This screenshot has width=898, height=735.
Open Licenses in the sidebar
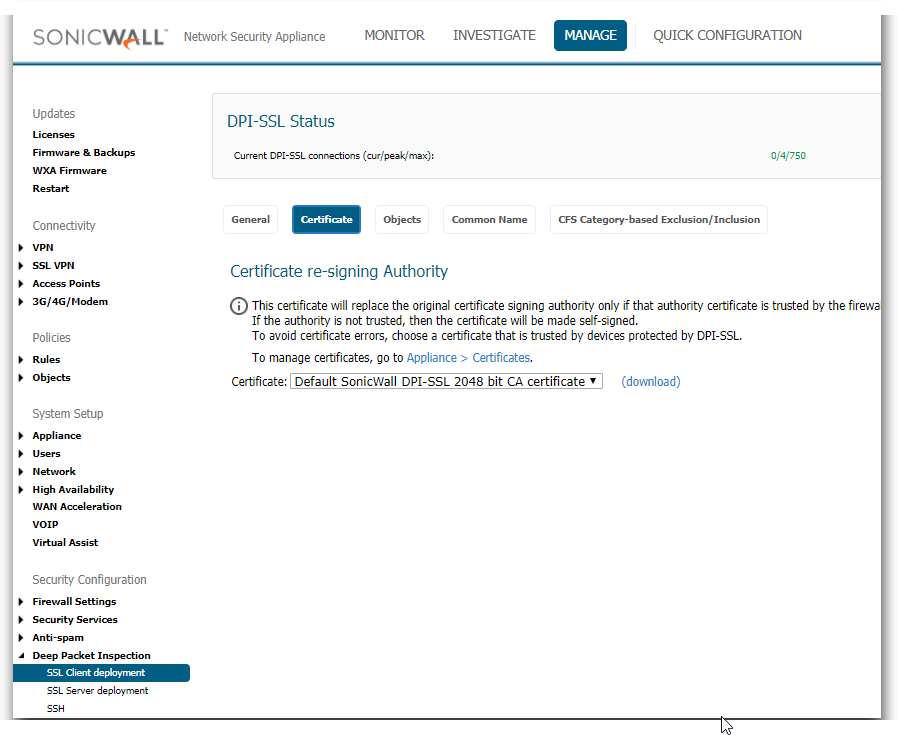point(53,135)
